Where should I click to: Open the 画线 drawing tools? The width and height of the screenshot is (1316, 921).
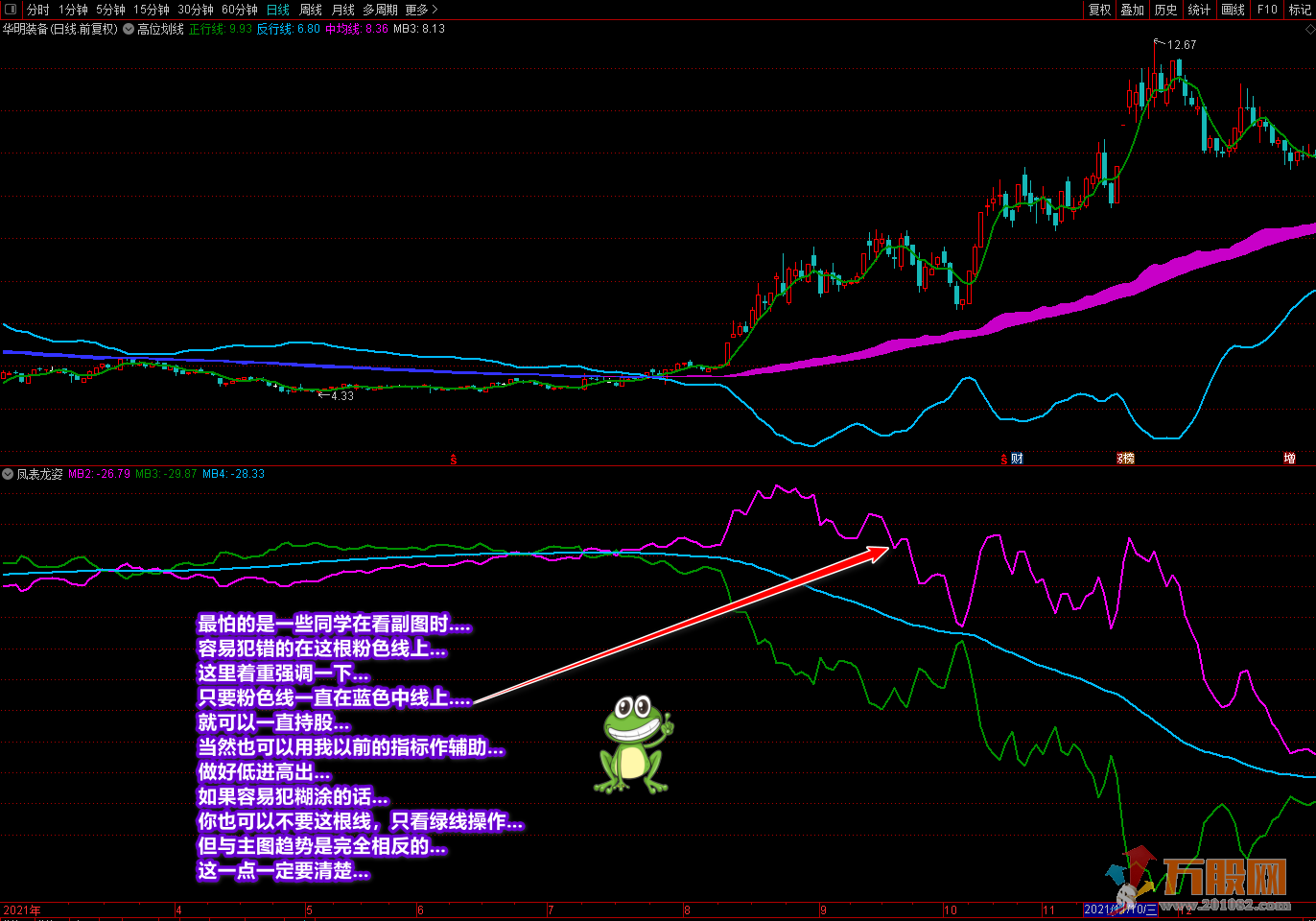1233,10
